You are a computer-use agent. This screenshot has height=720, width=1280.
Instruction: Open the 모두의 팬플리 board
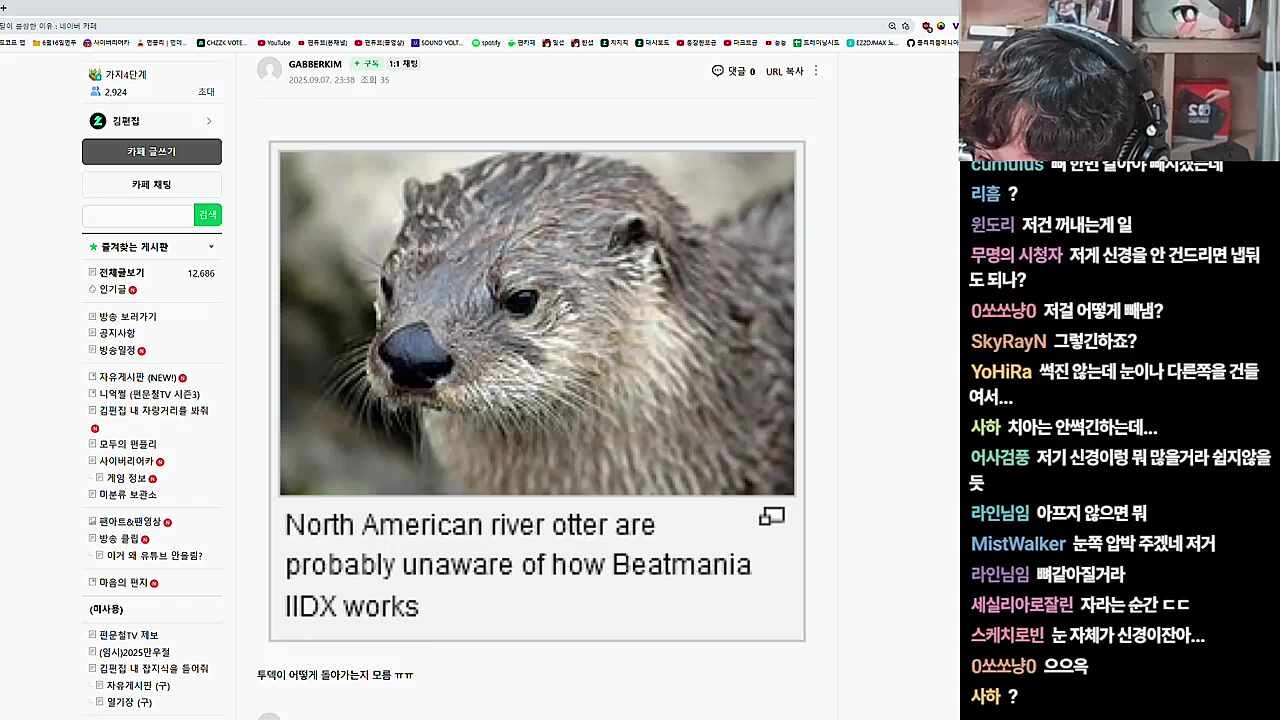coord(128,444)
